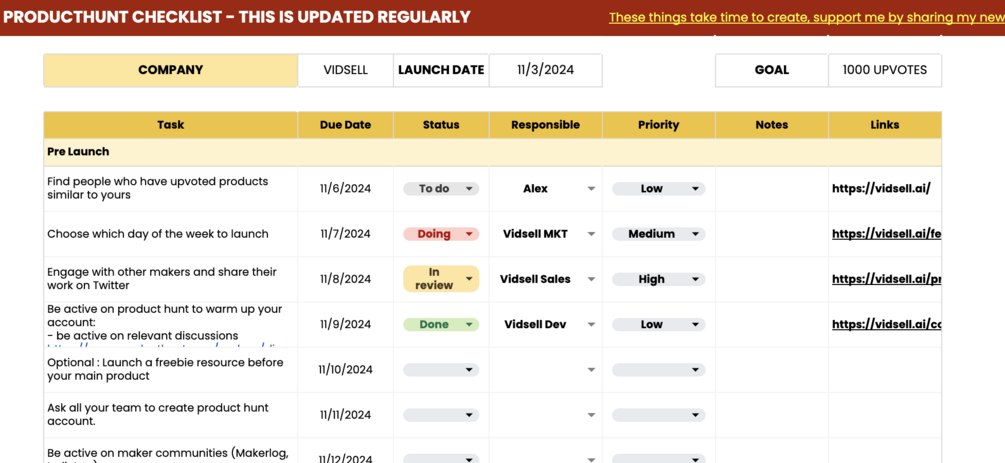Expand the 'Vidsell Dev' responsible dropdown

point(592,325)
